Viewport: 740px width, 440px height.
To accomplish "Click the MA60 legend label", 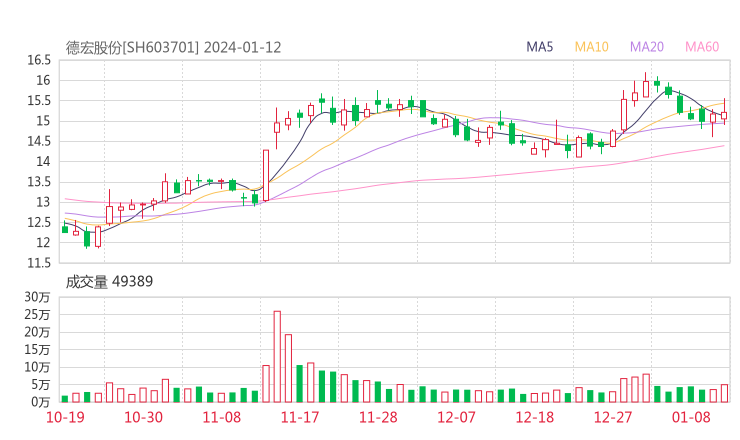I will coord(702,47).
